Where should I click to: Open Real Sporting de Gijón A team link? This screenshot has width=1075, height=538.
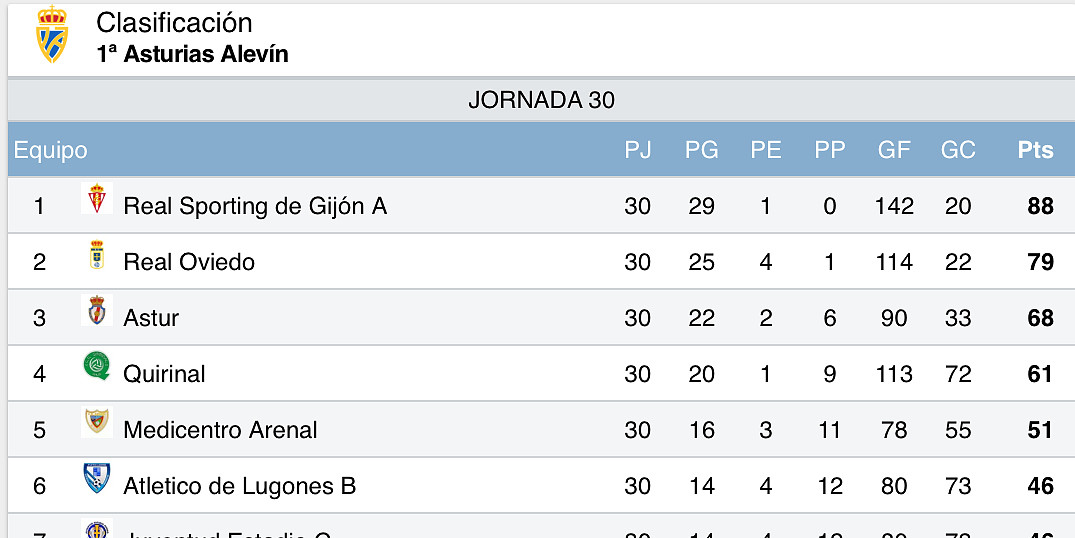tap(255, 206)
